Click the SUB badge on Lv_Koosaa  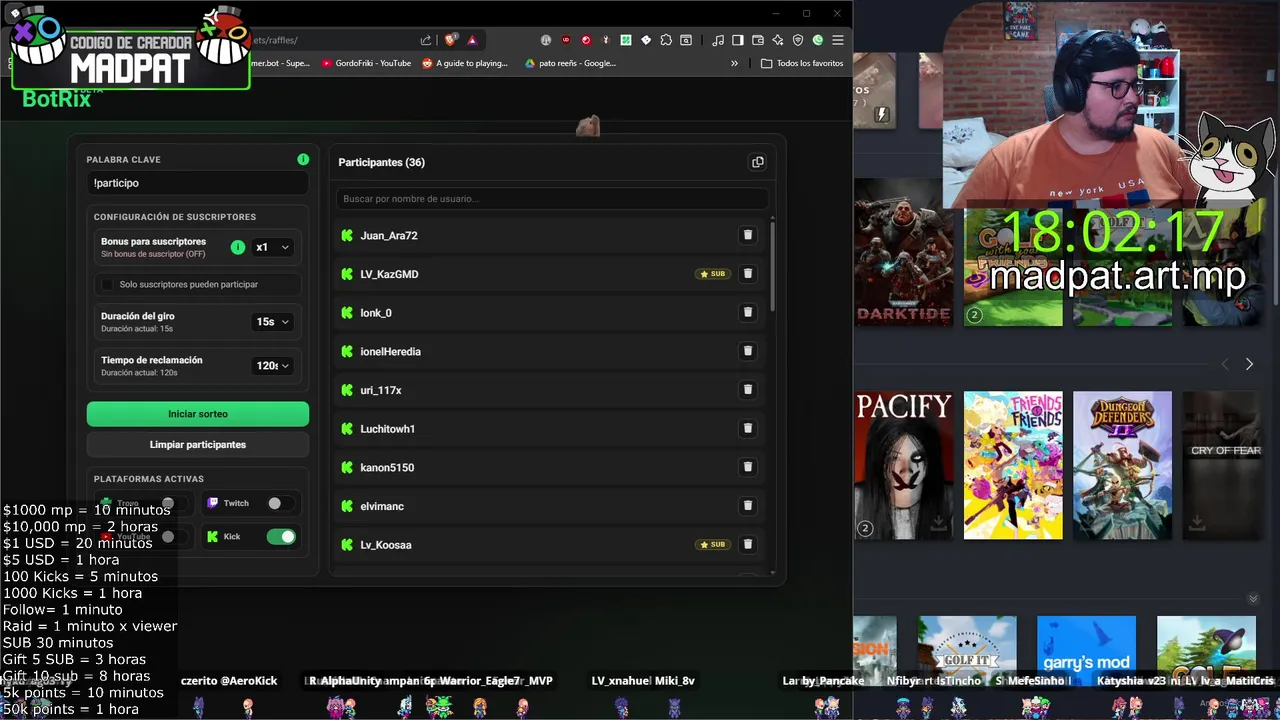pyautogui.click(x=713, y=544)
